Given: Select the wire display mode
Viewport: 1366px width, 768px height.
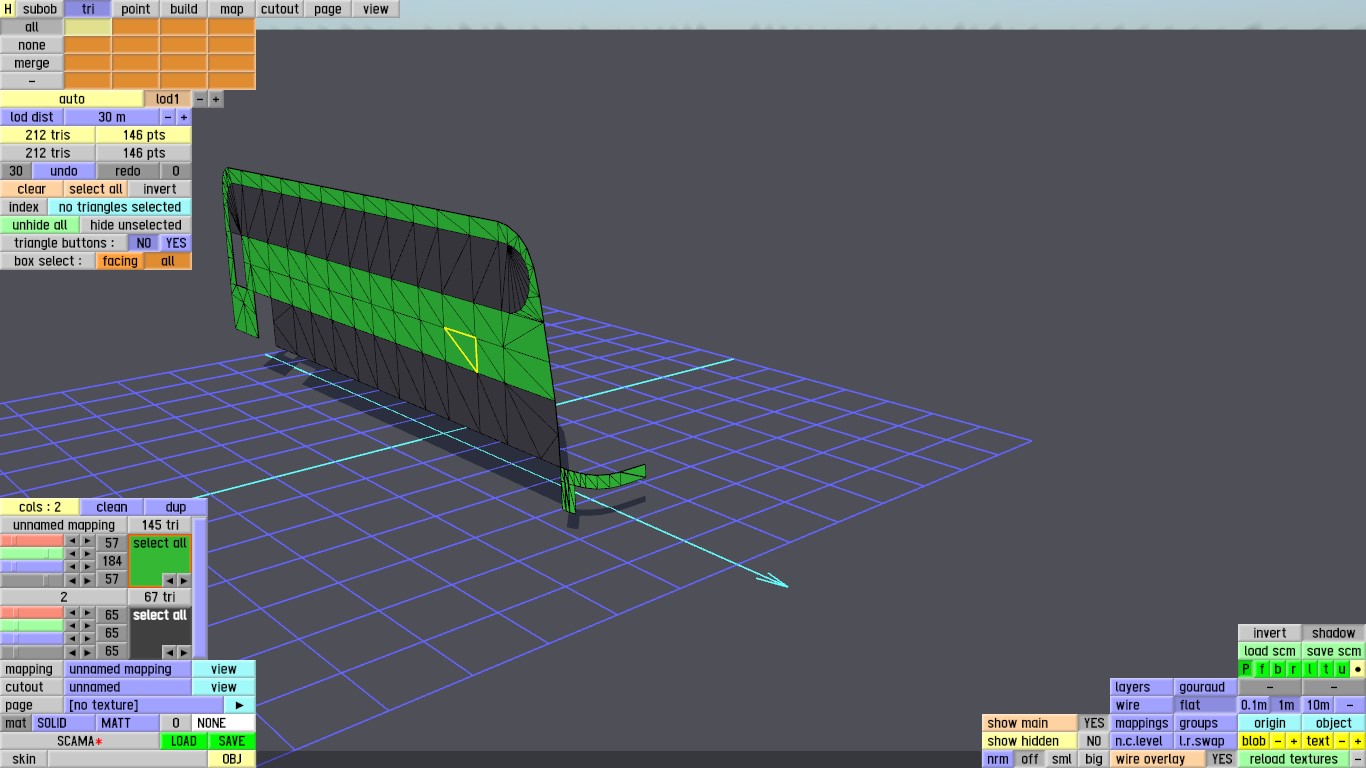Looking at the screenshot, I should point(1142,705).
